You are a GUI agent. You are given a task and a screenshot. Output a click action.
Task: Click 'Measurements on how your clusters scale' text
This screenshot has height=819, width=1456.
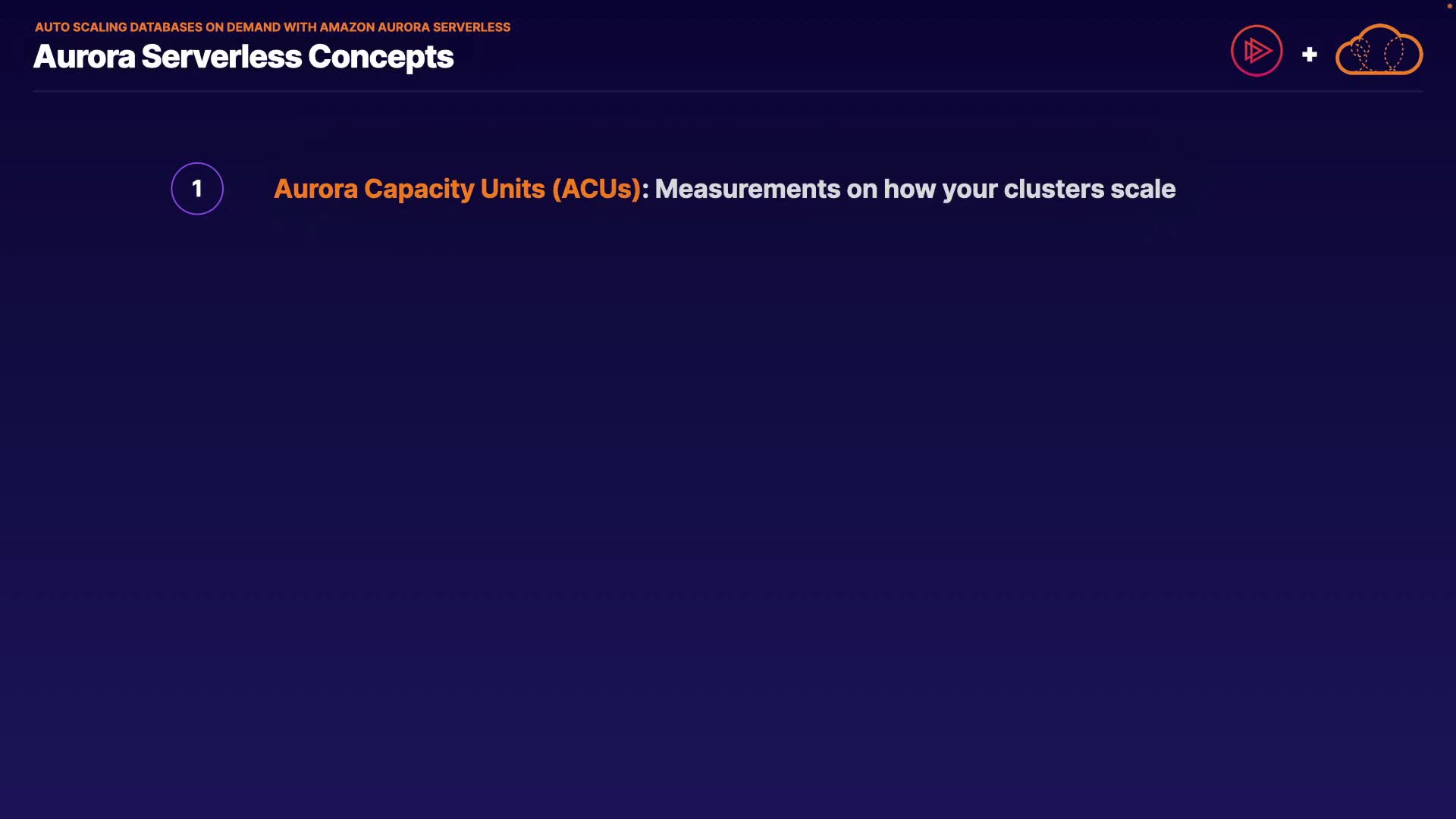pos(915,189)
